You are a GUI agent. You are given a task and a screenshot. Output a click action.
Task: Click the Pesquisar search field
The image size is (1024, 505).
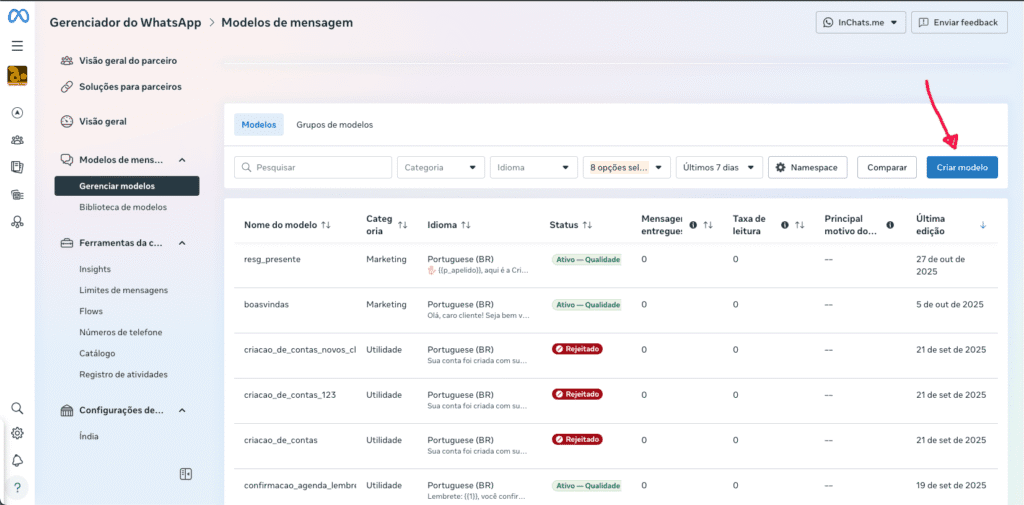[313, 168]
